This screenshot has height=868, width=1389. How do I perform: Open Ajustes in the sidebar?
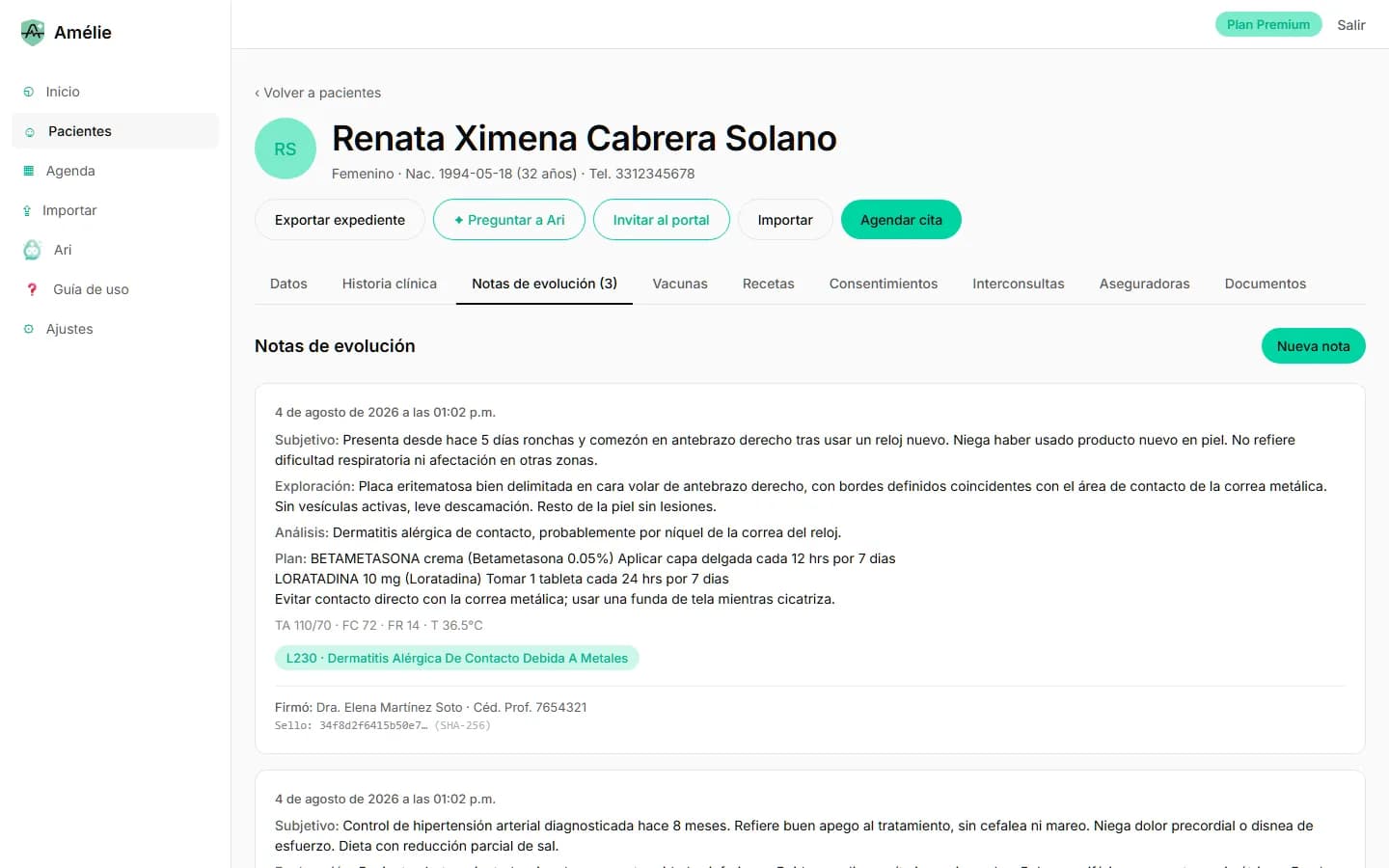click(x=116, y=329)
